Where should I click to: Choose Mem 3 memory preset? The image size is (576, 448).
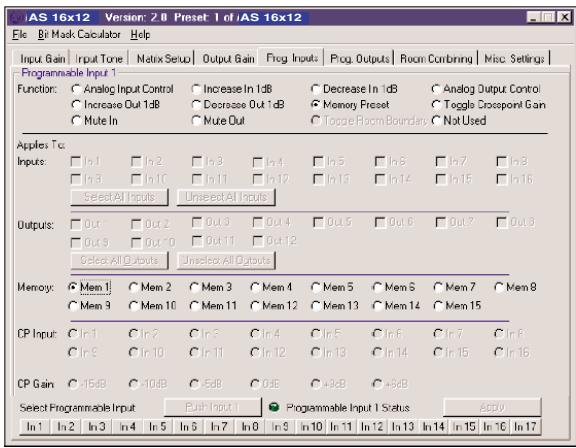(x=211, y=287)
